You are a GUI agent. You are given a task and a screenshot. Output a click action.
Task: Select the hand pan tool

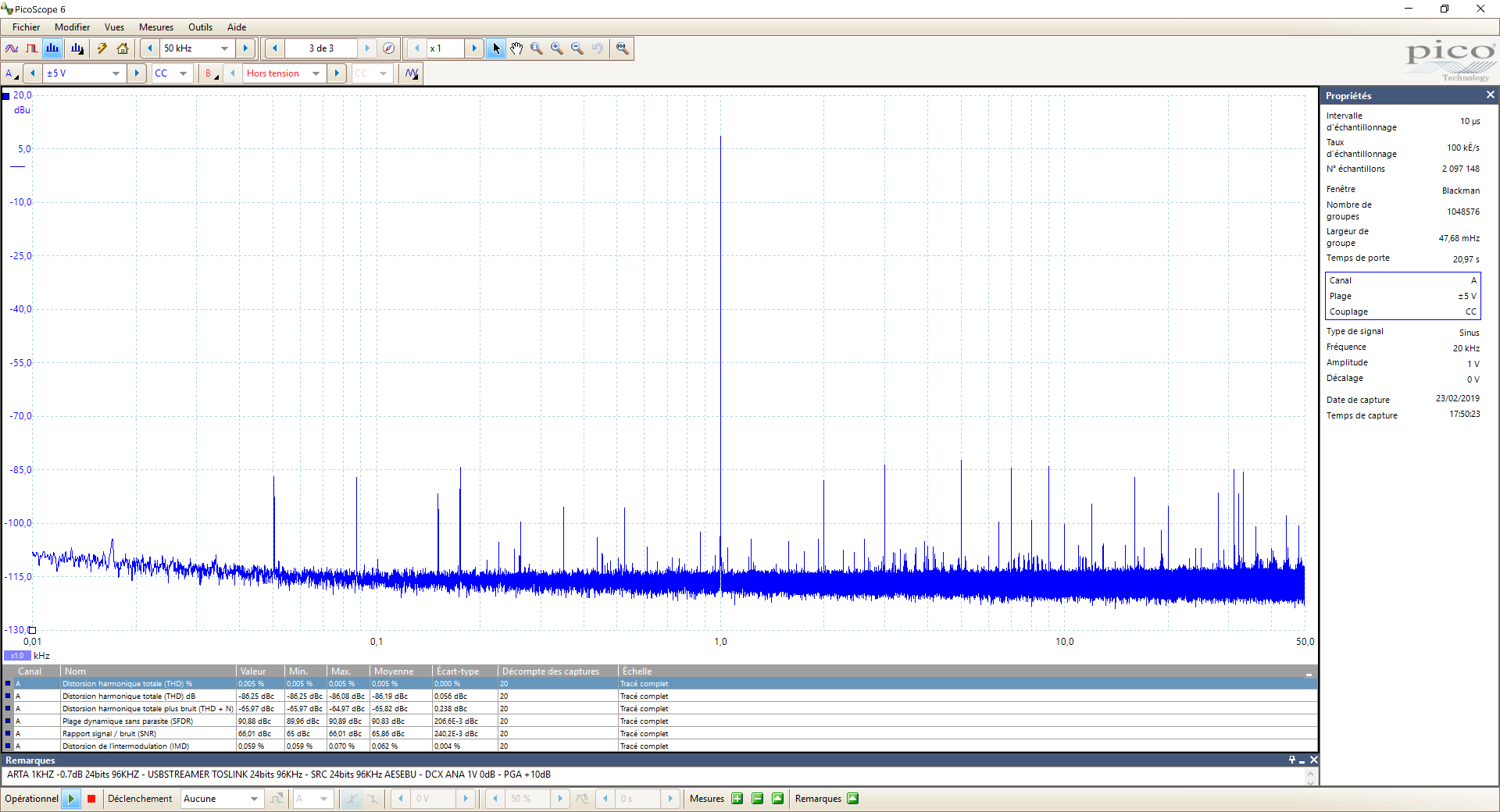coord(516,48)
